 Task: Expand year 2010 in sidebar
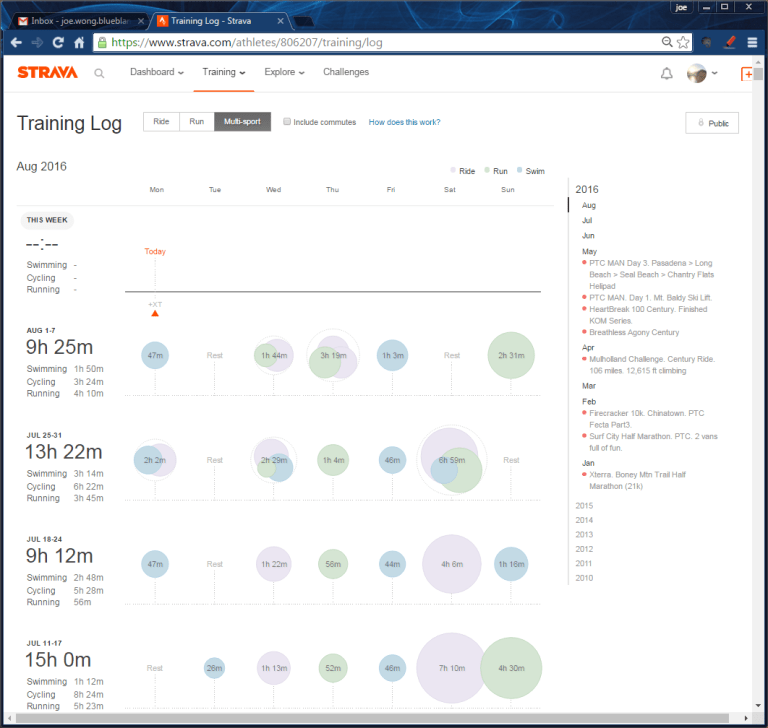point(584,578)
